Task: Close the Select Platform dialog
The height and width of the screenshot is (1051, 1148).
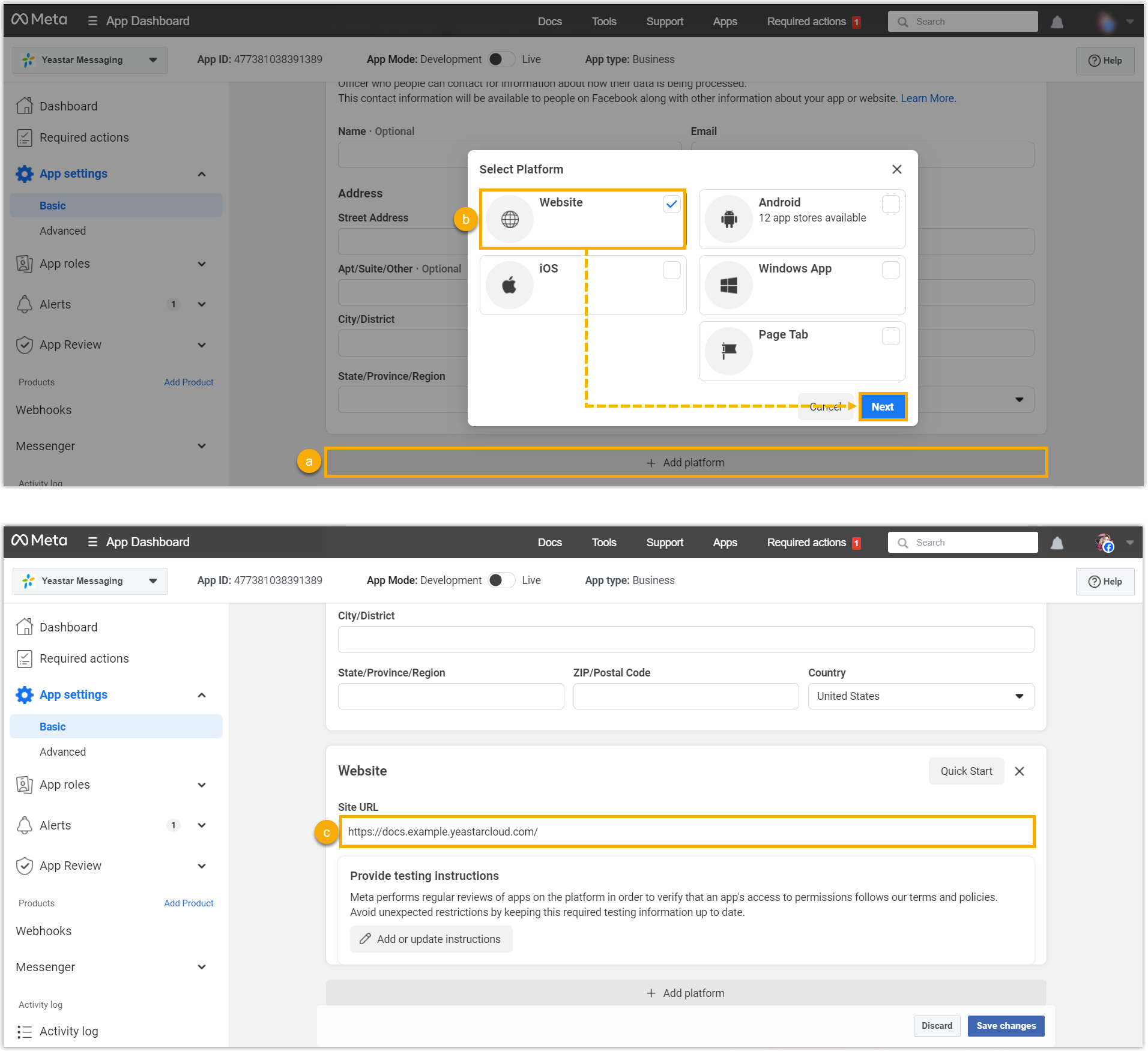Action: coord(896,169)
